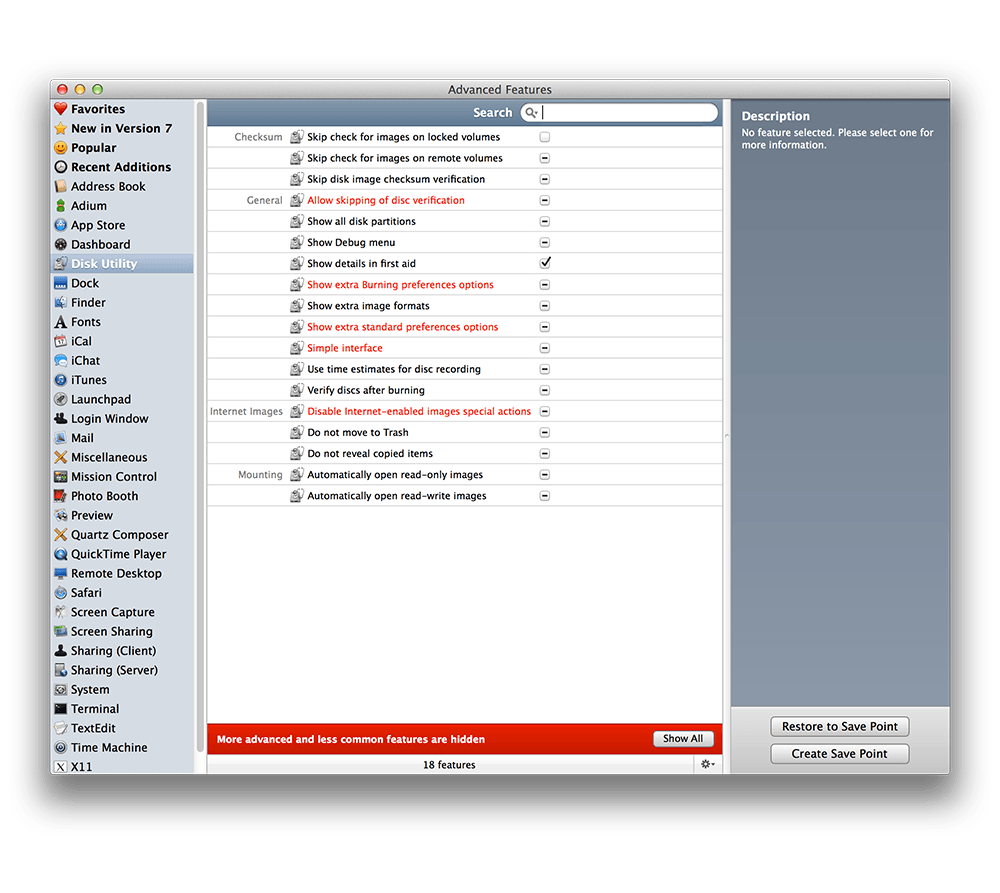Toggle Automatically open read-write images checkbox
The height and width of the screenshot is (893, 1000).
point(545,496)
